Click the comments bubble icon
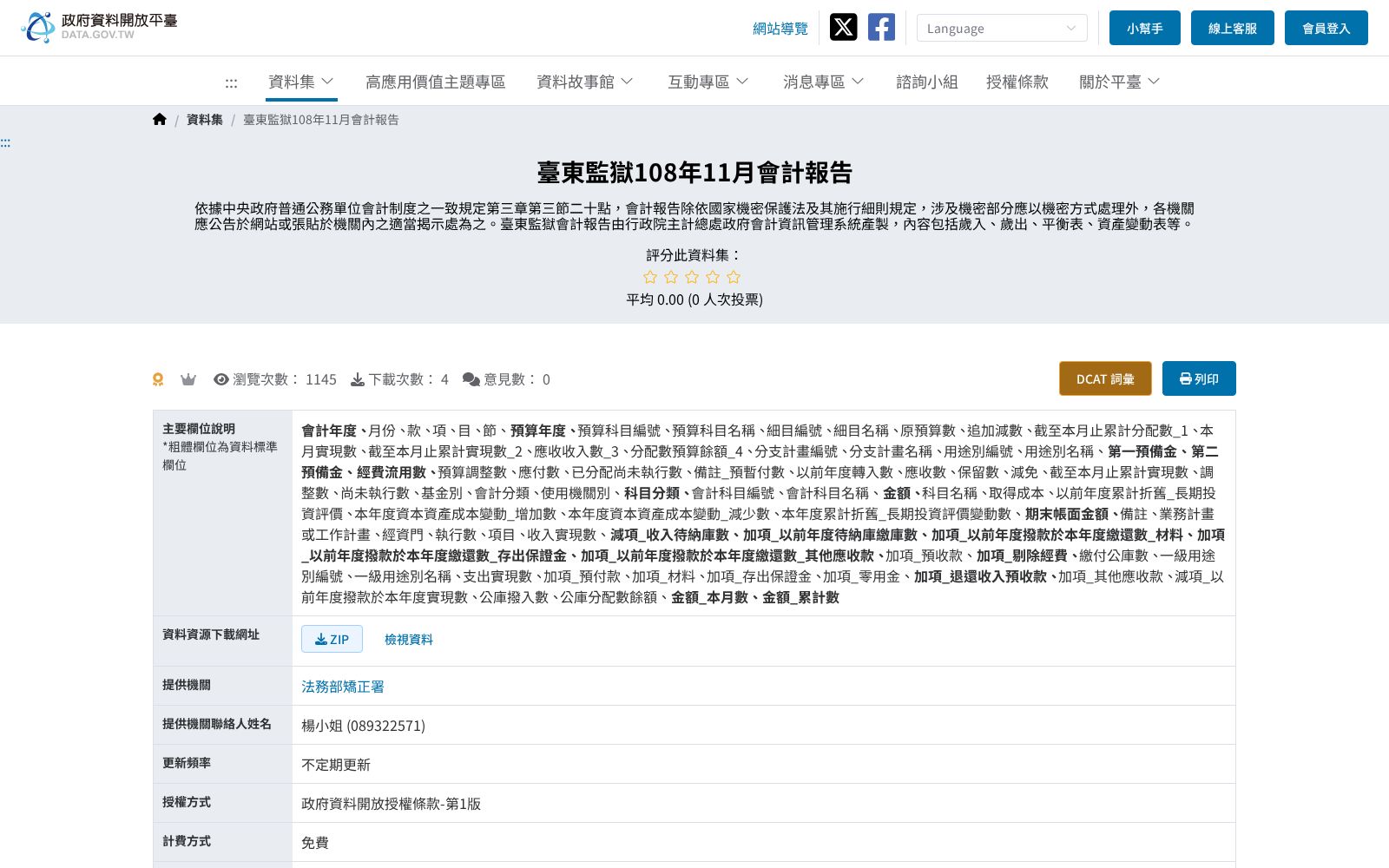This screenshot has height=868, width=1389. tap(471, 379)
